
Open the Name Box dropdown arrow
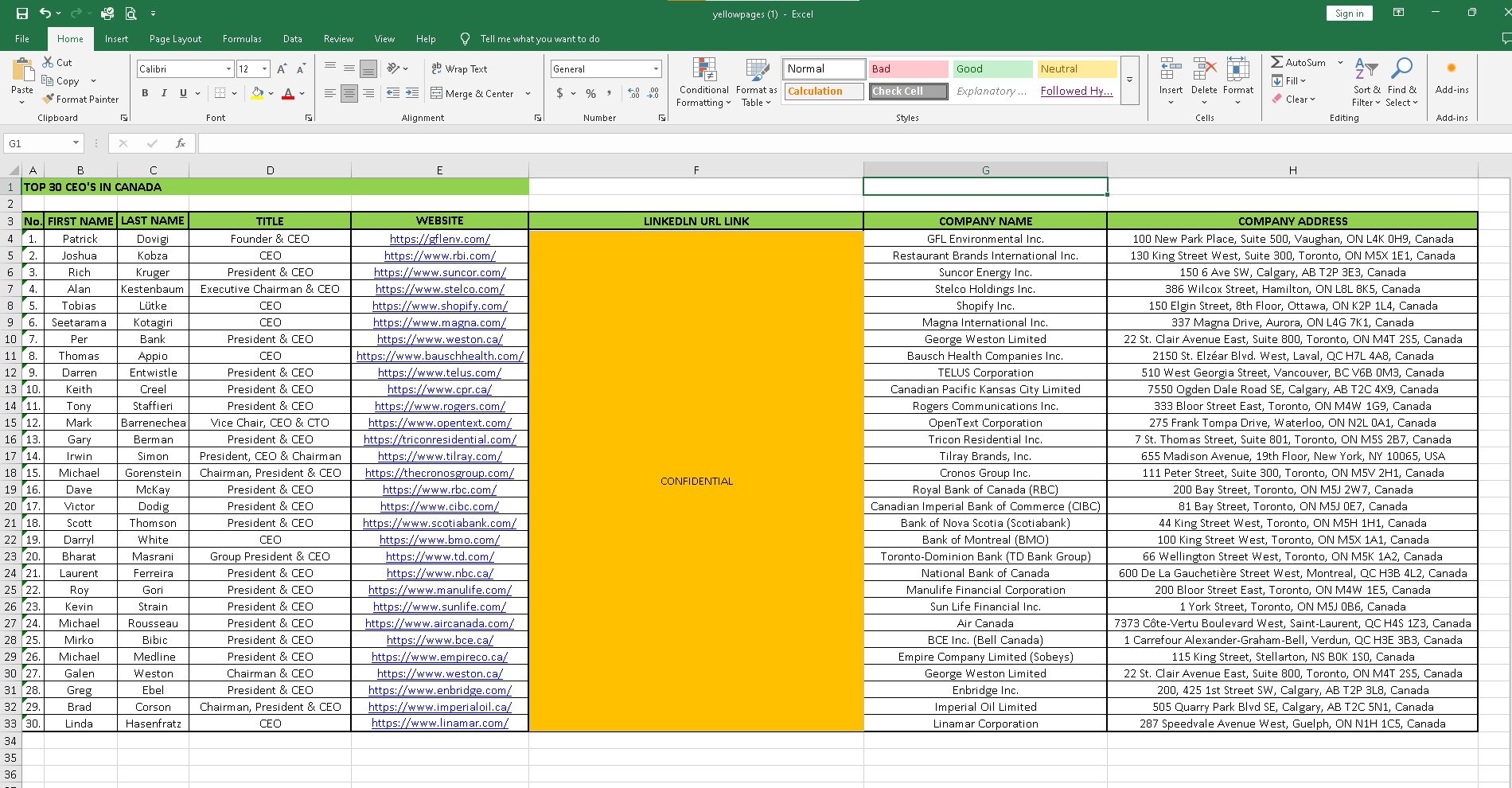[76, 143]
